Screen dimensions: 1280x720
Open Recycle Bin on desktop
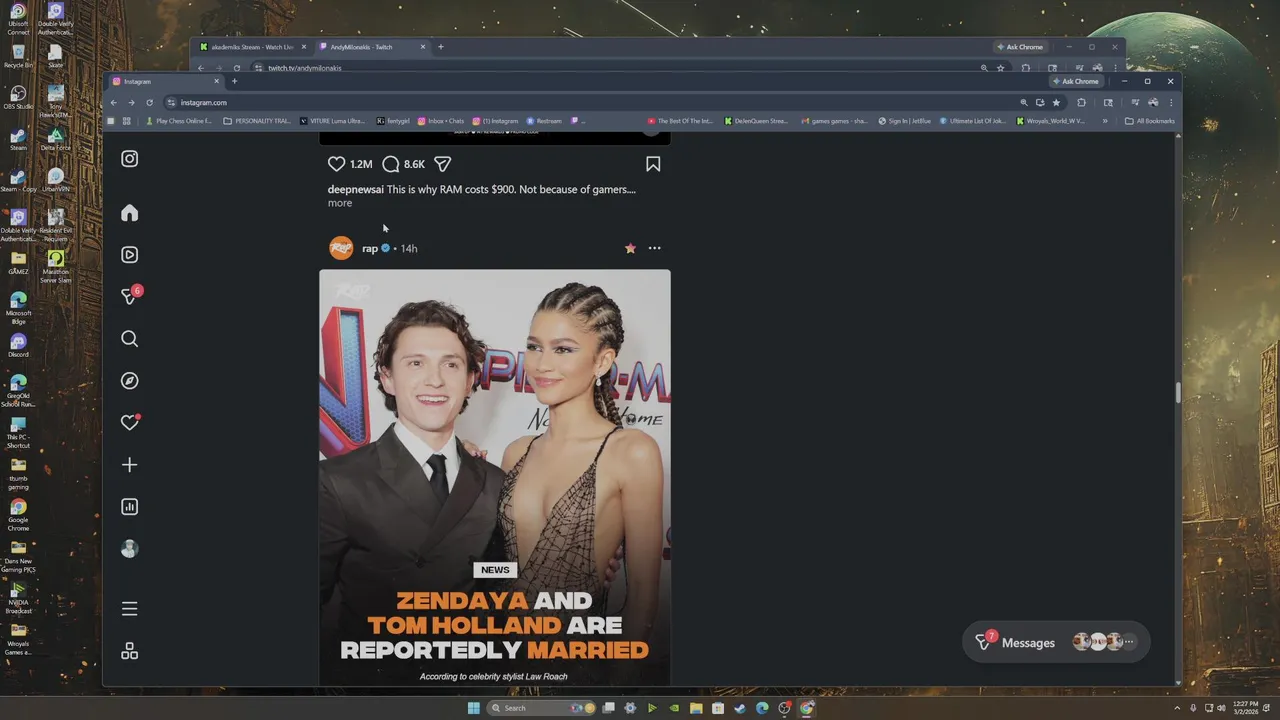18,56
